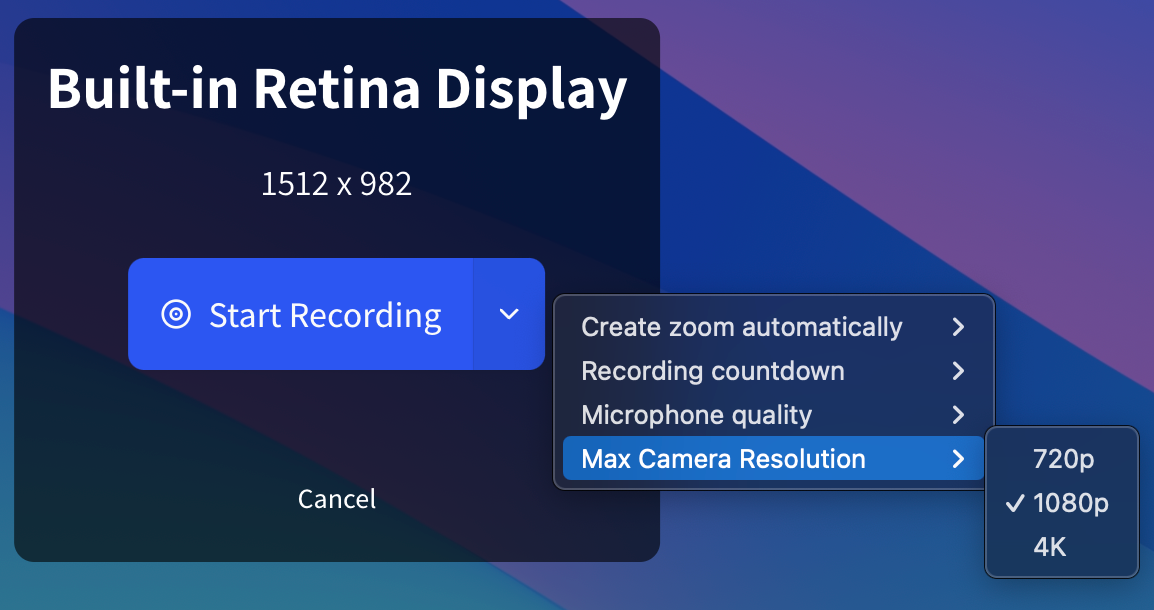Open the dropdown arrow next to Start Recording
This screenshot has width=1154, height=610.
pos(509,314)
